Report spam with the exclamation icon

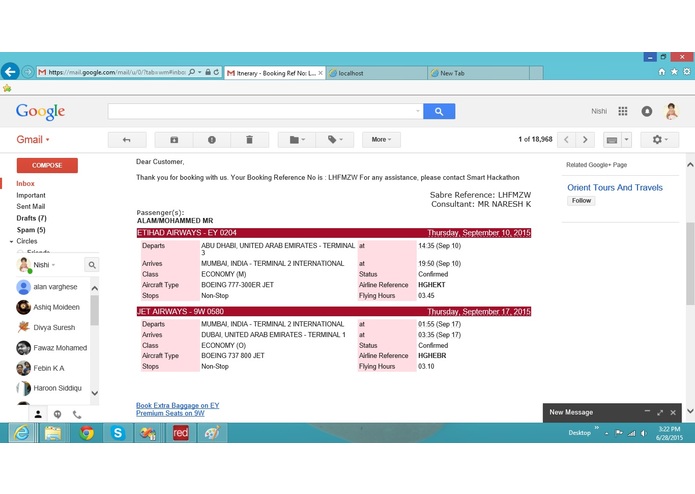tap(211, 140)
